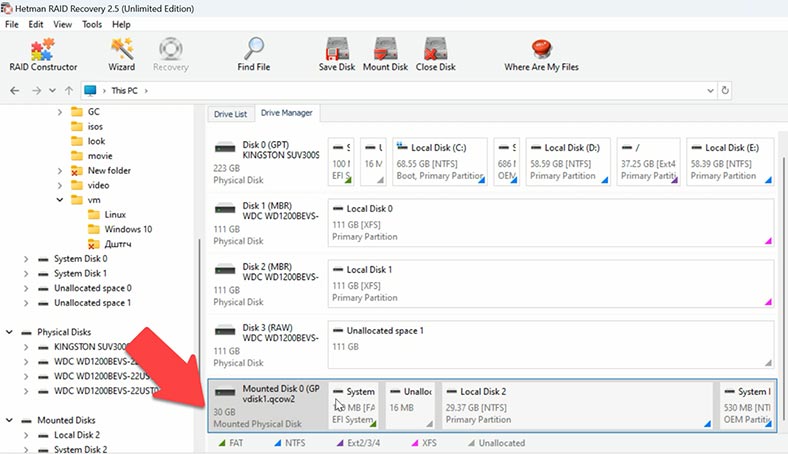Select Disk 3 RAW drive icon
The image size is (788, 454).
pos(225,331)
